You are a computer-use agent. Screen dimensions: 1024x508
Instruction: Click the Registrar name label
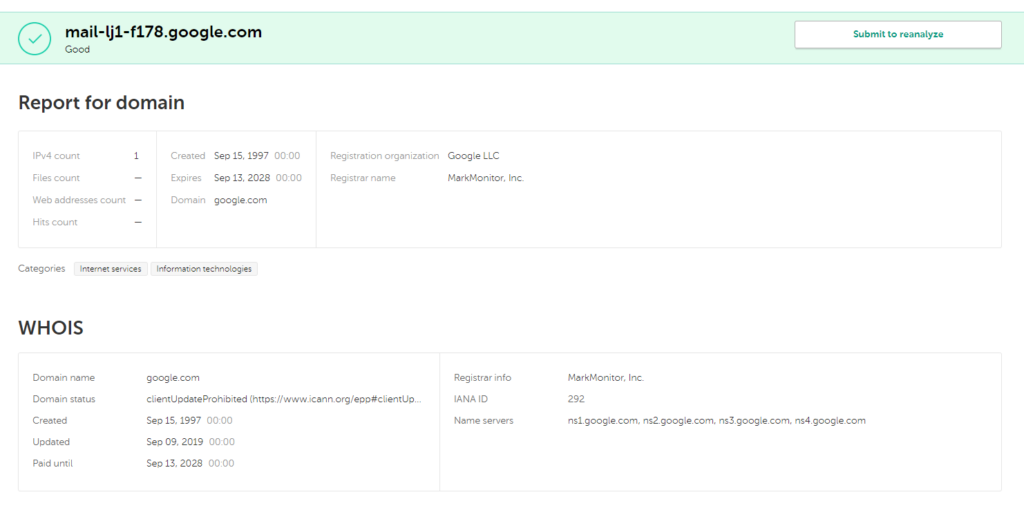pyautogui.click(x=362, y=178)
